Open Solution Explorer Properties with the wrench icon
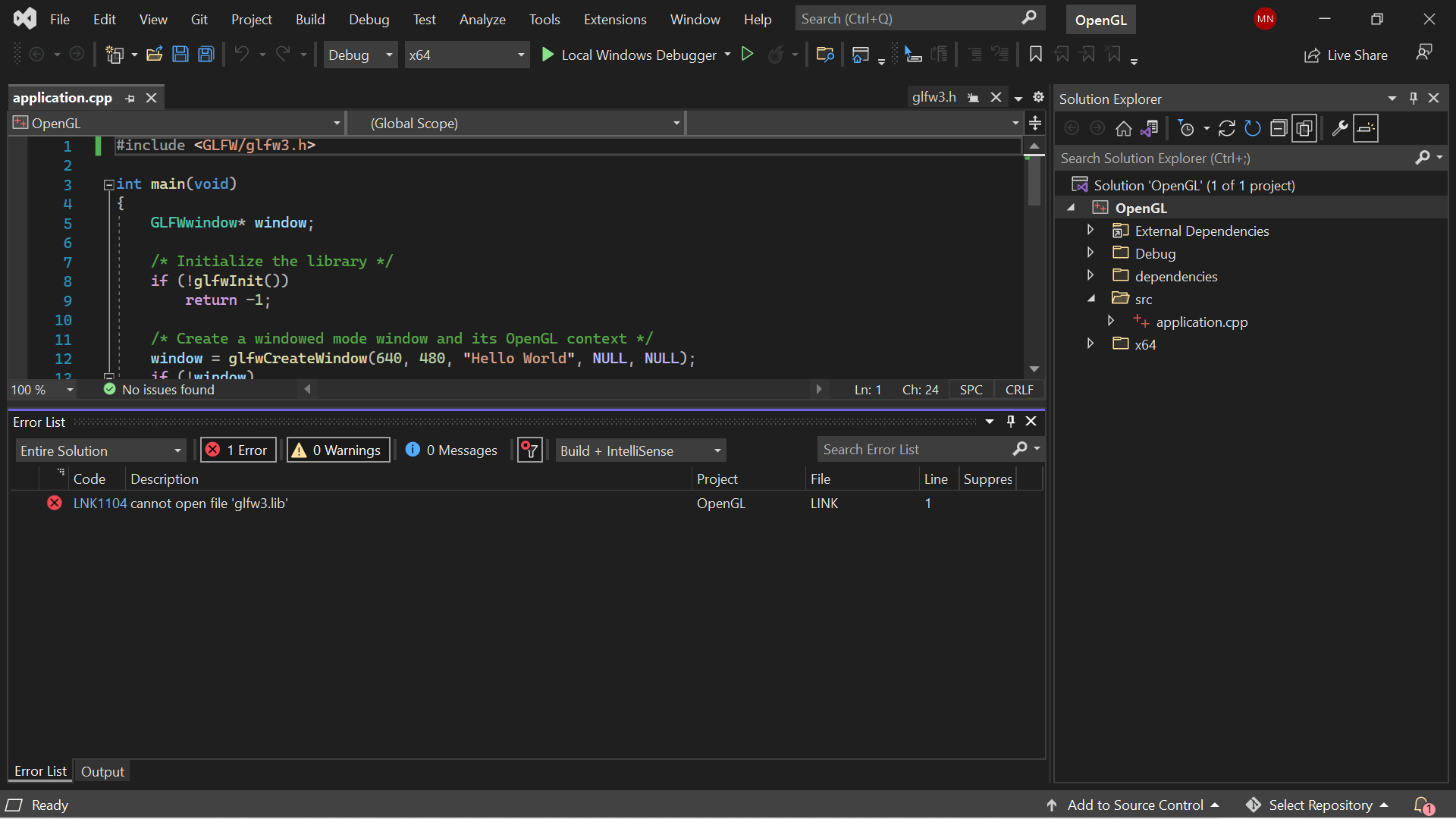 (1339, 128)
